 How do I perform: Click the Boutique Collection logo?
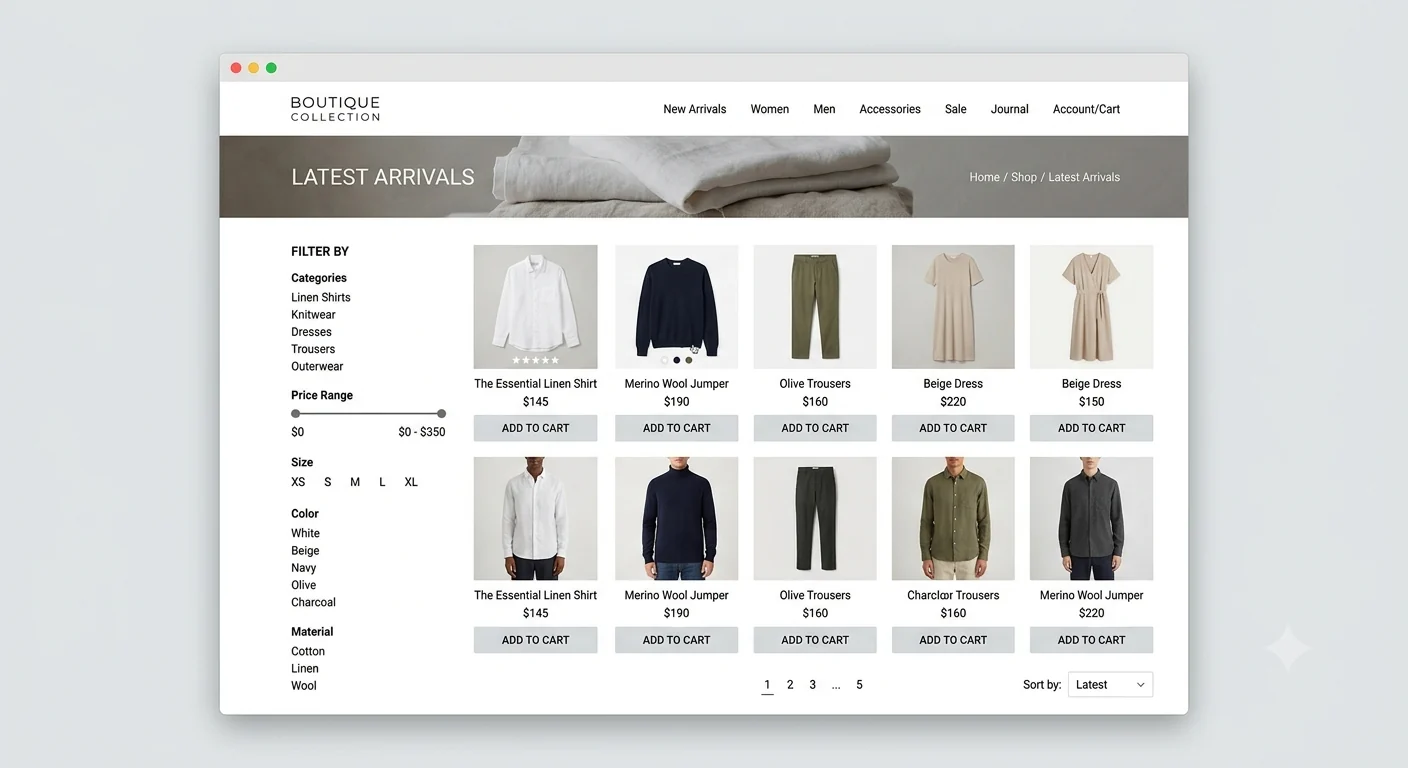[x=335, y=109]
